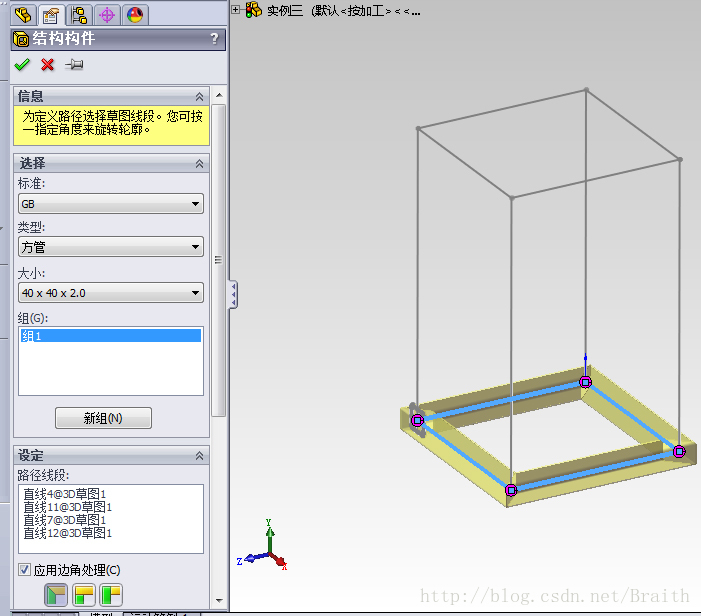Open help for 结构构件 panel
701x616 pixels.
coord(214,39)
